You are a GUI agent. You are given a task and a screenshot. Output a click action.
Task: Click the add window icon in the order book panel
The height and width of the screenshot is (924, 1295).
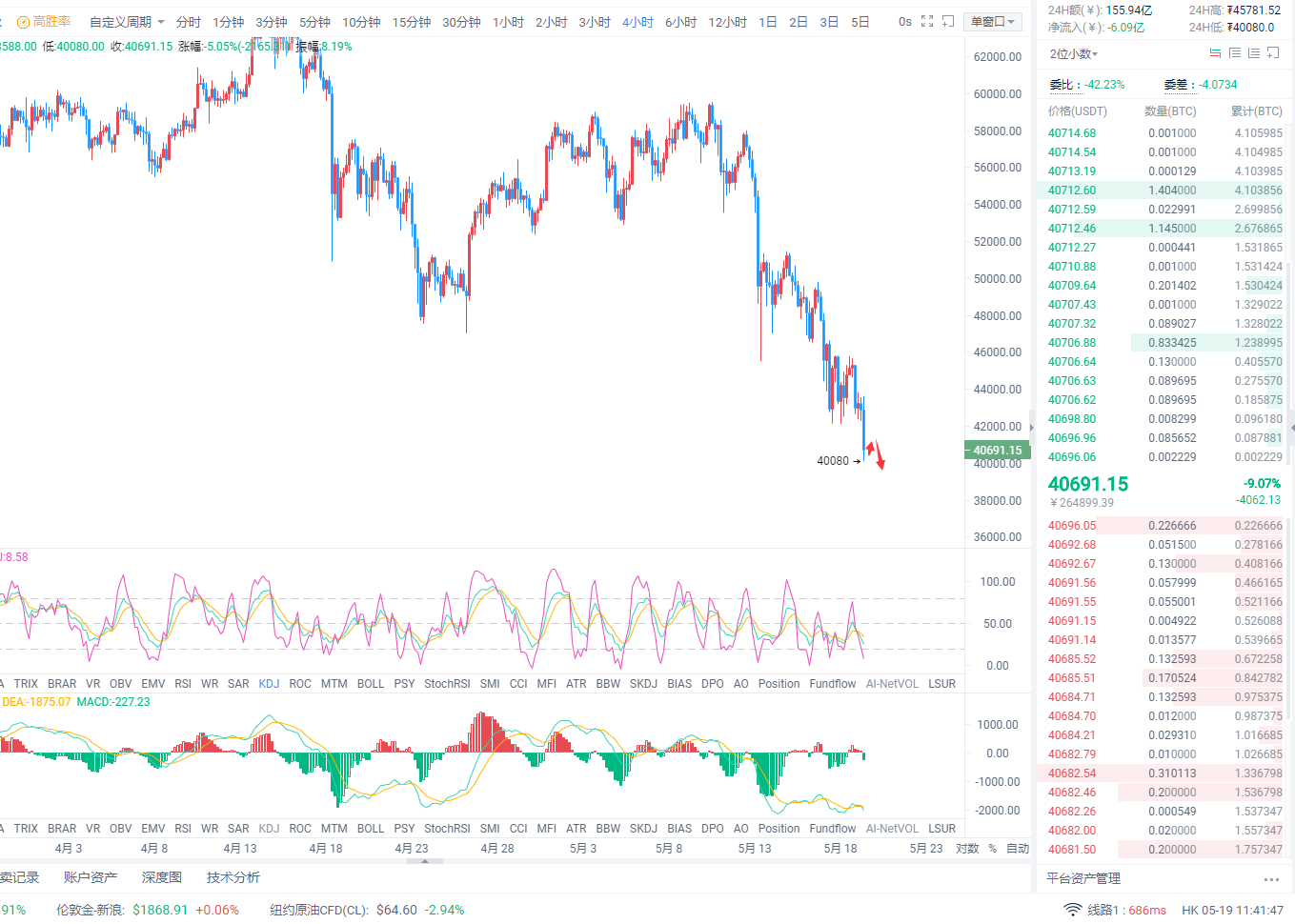tap(1274, 53)
